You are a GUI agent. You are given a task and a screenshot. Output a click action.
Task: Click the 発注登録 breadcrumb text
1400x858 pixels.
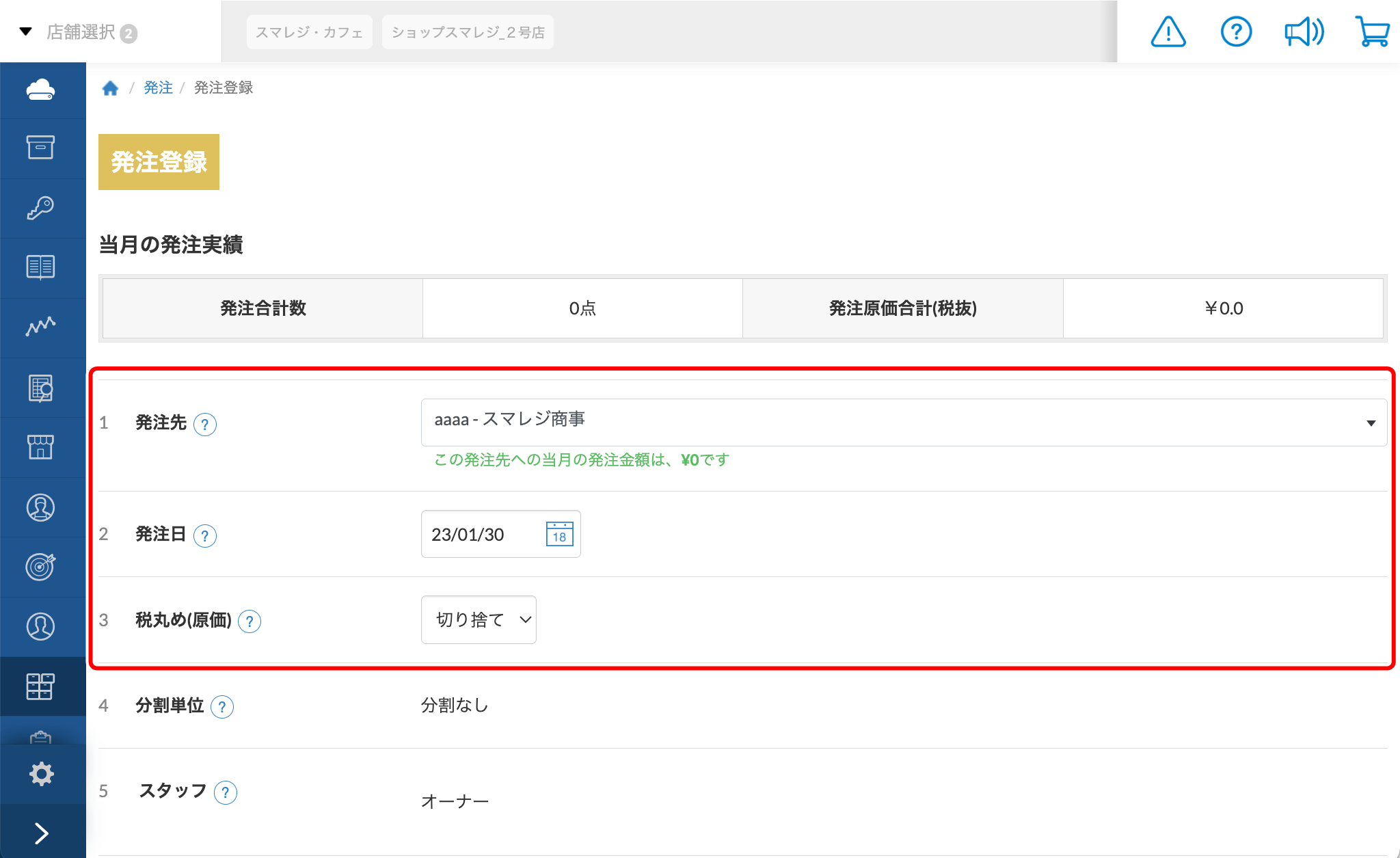coord(224,88)
